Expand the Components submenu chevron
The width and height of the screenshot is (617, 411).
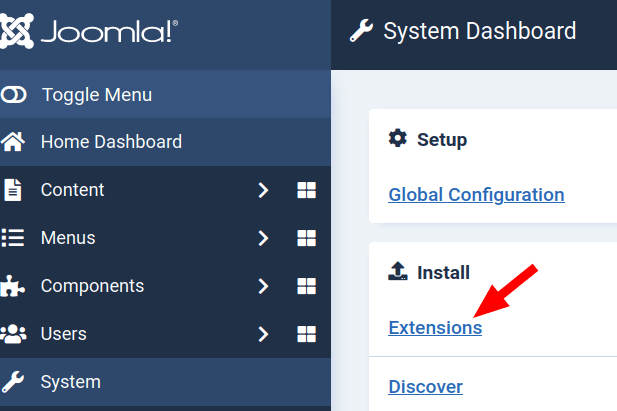263,286
